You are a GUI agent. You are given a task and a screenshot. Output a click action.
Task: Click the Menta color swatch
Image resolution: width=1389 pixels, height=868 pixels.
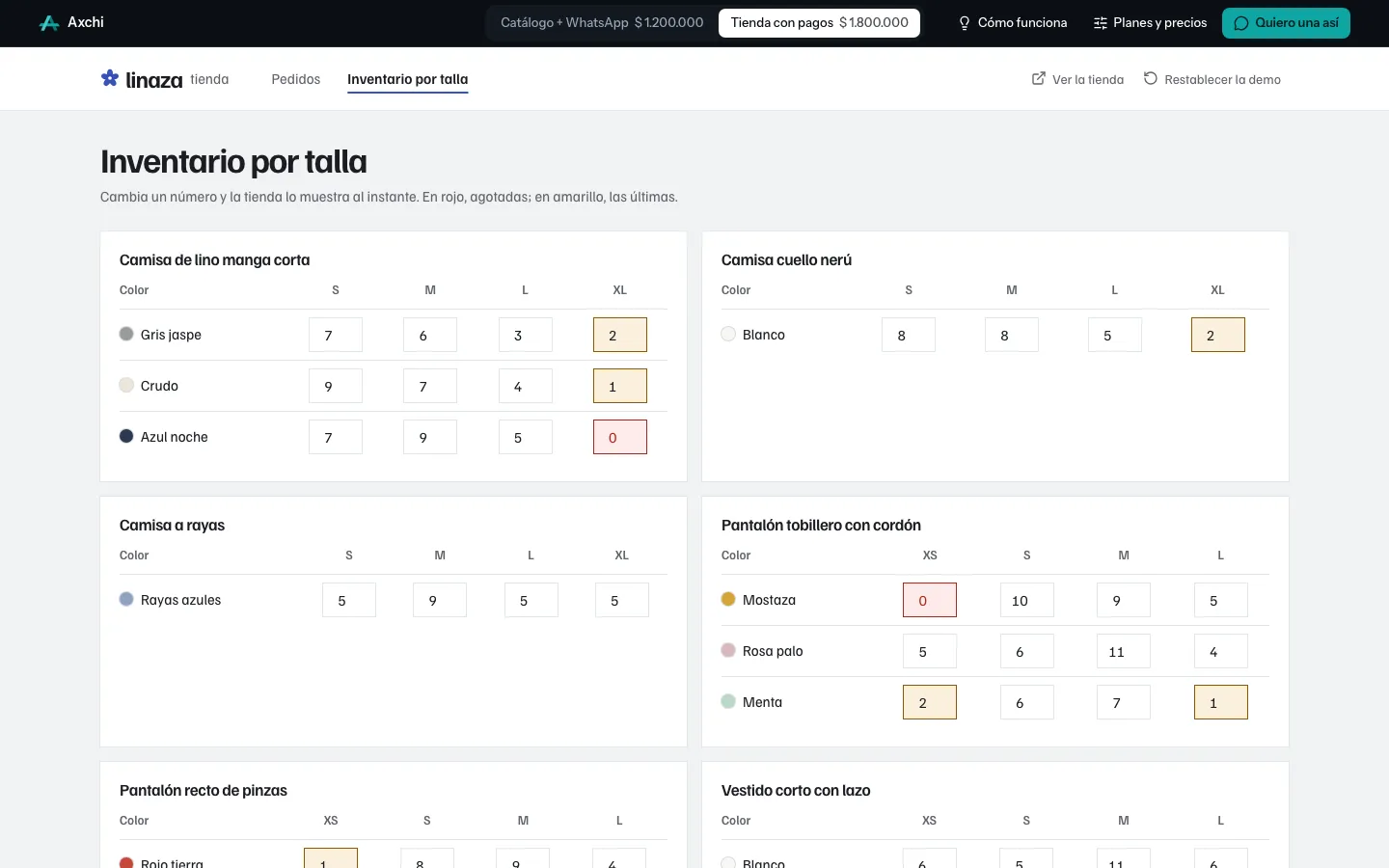[728, 701]
